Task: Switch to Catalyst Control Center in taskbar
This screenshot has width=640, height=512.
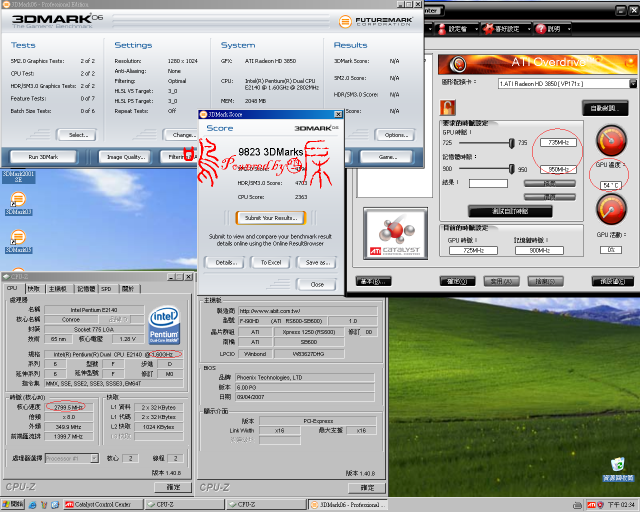Action: (103, 505)
